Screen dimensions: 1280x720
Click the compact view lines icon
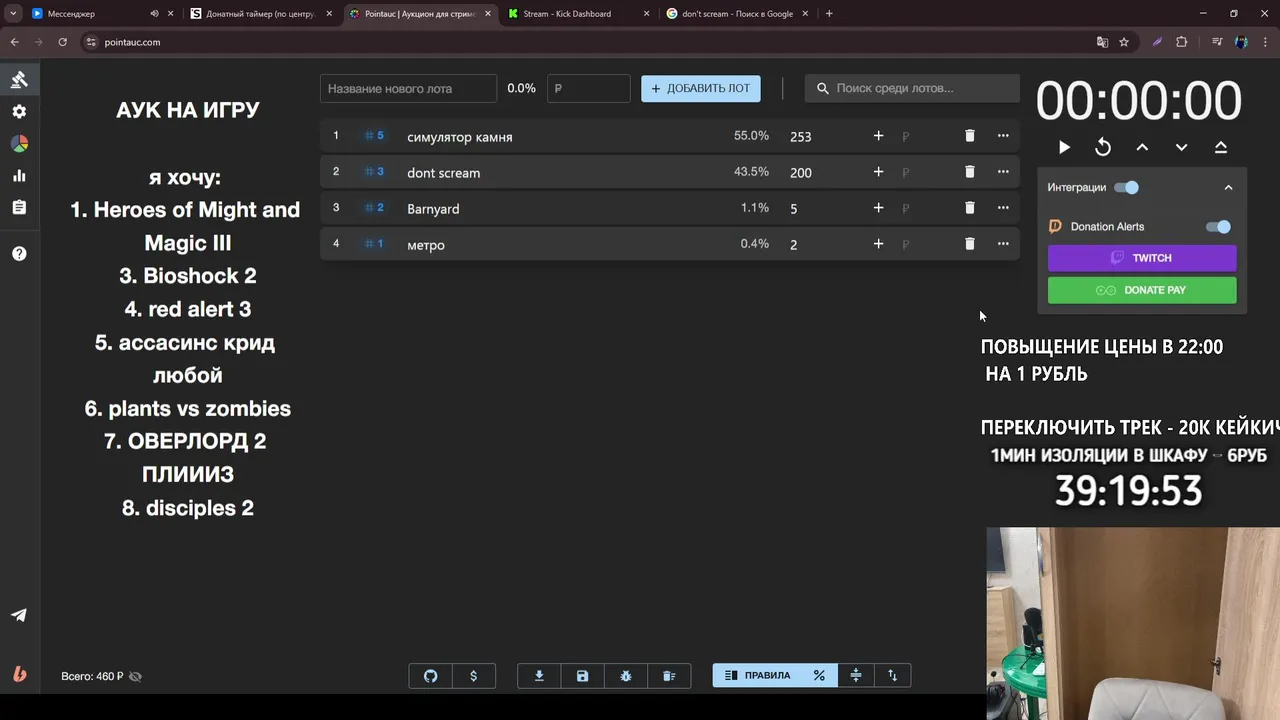856,676
